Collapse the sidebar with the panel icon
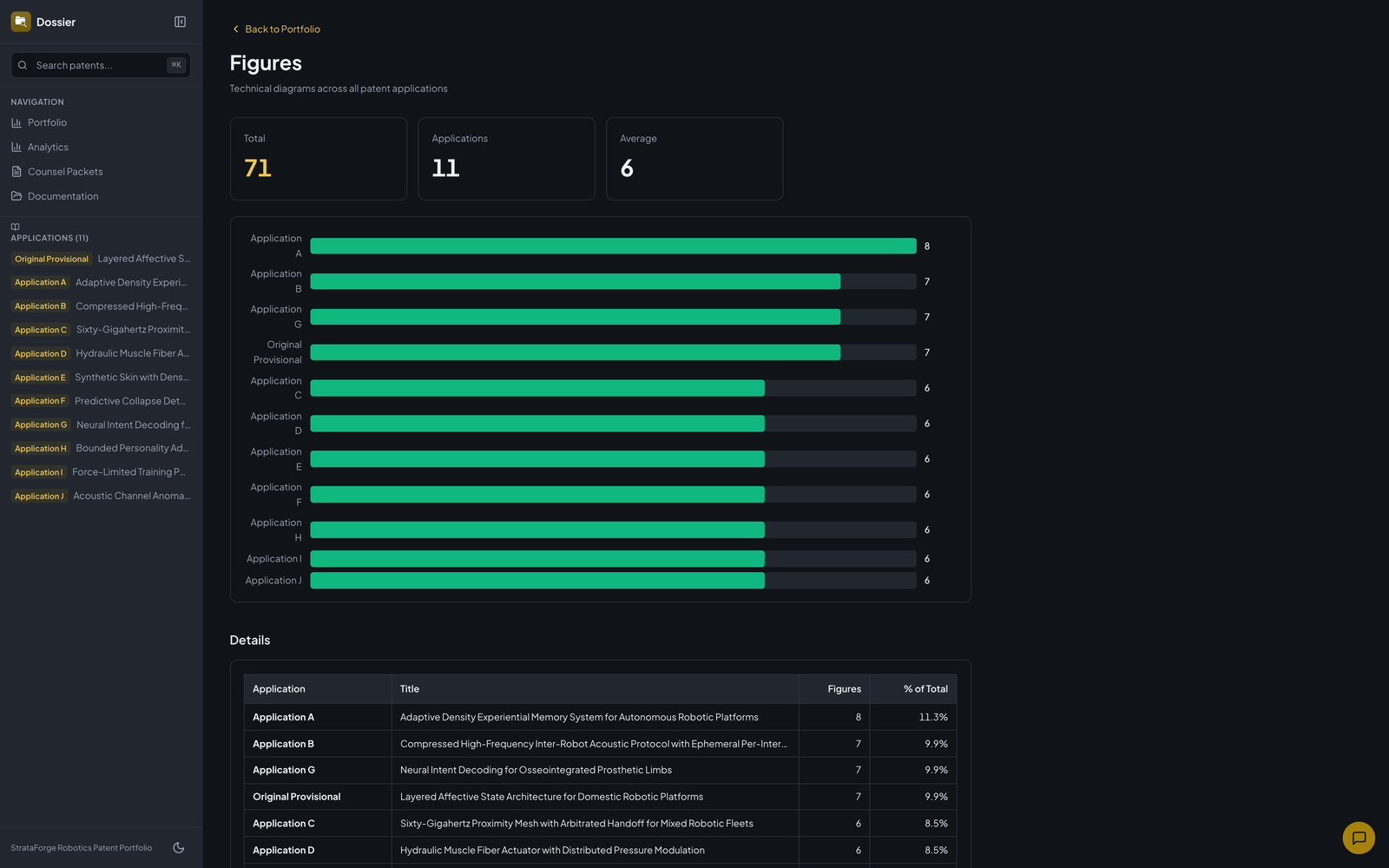The width and height of the screenshot is (1389, 868). tap(180, 22)
